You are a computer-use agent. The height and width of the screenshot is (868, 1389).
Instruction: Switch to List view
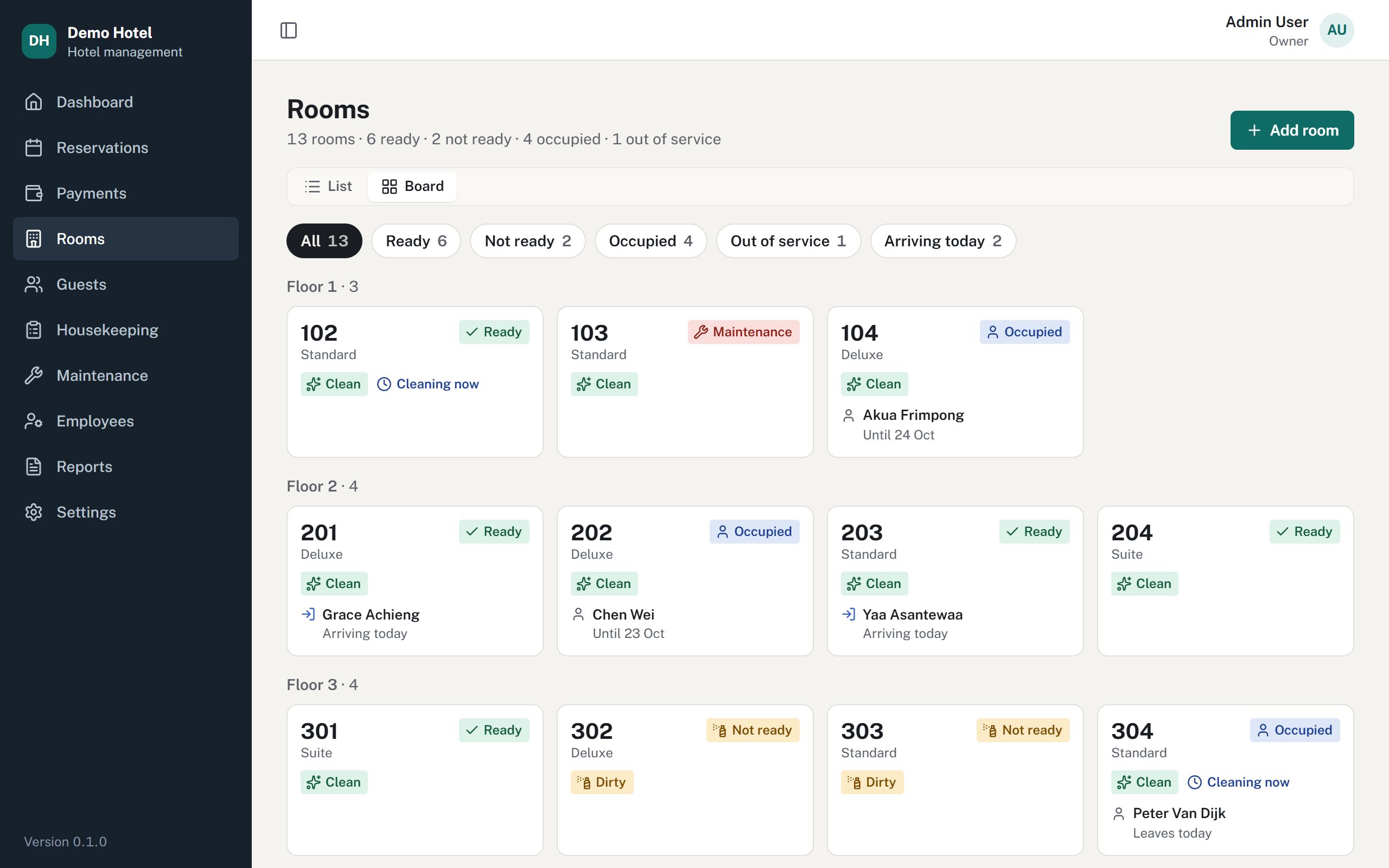328,186
